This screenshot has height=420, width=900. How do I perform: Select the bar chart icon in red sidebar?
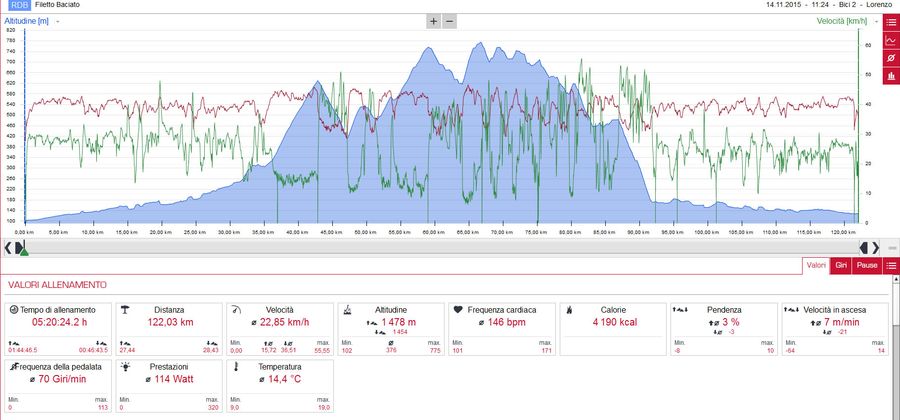(x=891, y=76)
